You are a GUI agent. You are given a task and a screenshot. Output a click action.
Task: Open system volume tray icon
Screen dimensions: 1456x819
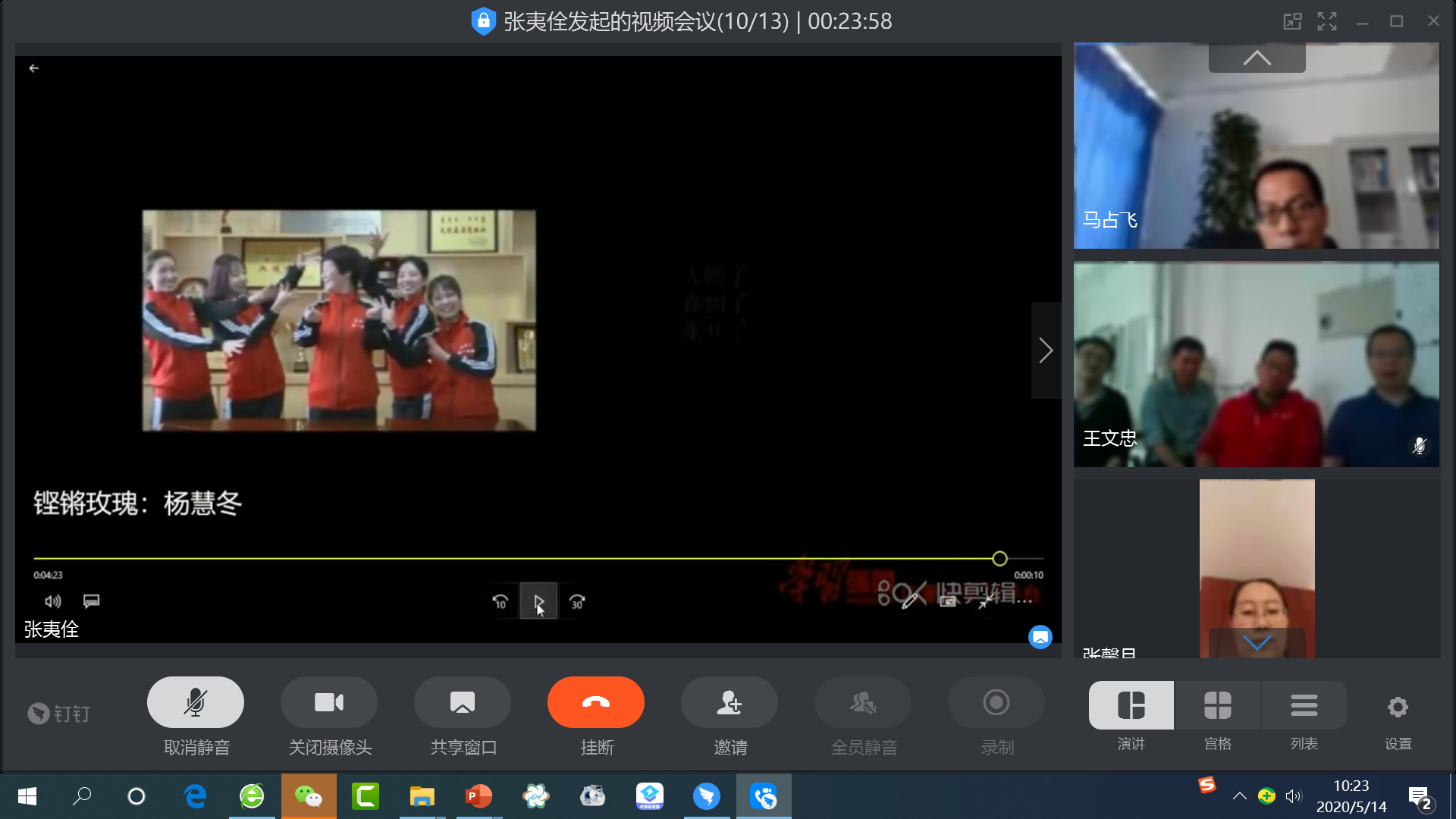click(1294, 796)
